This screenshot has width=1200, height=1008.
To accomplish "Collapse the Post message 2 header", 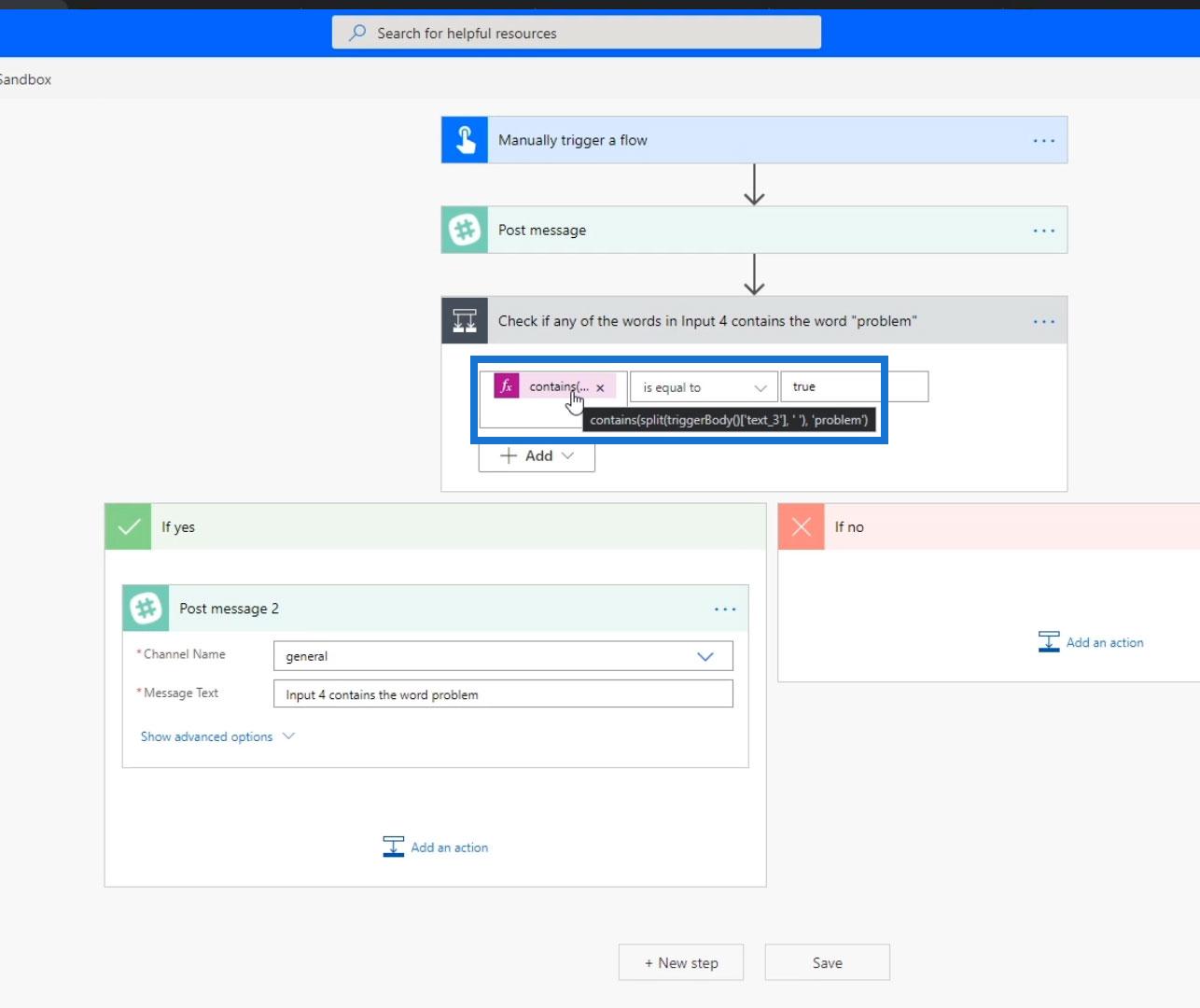I will (x=436, y=609).
